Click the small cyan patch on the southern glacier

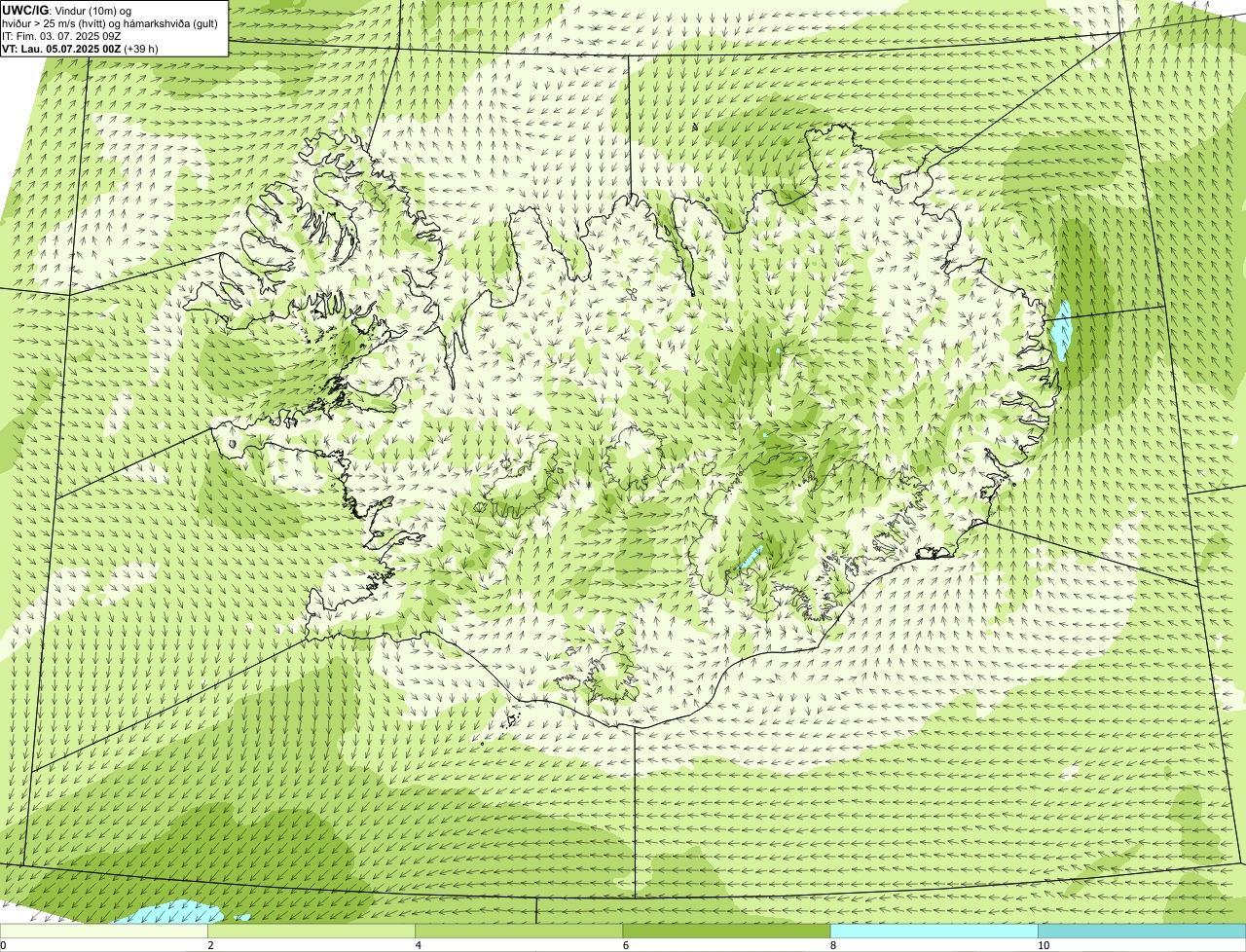tap(751, 558)
